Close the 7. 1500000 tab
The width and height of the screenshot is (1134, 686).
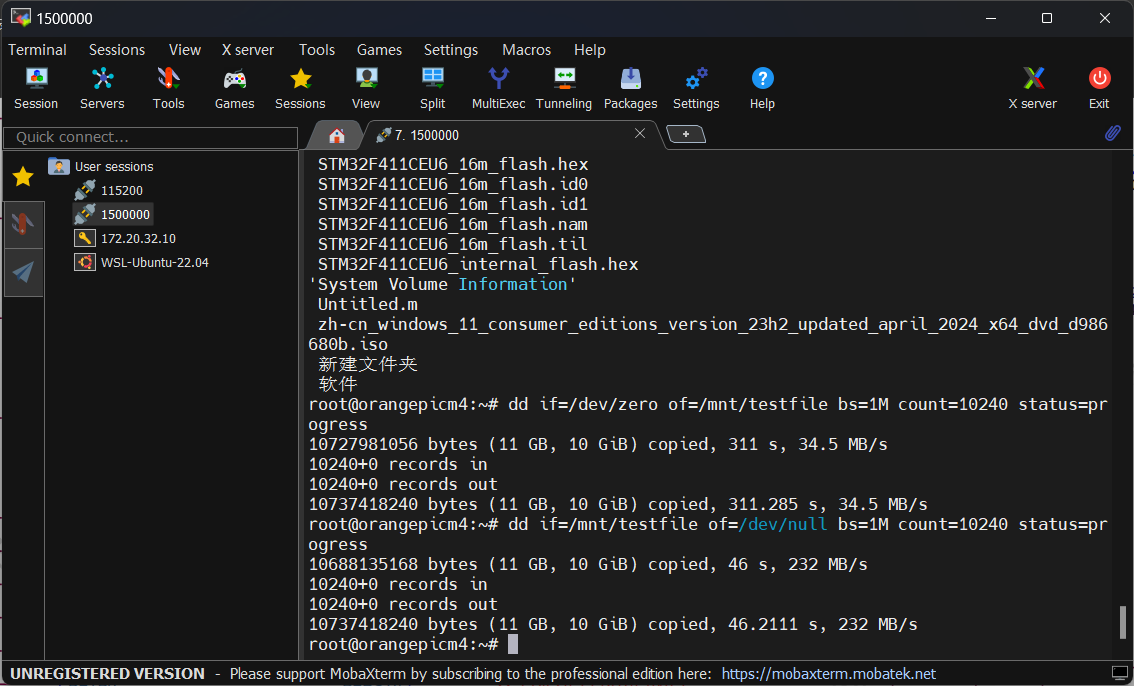click(x=640, y=133)
